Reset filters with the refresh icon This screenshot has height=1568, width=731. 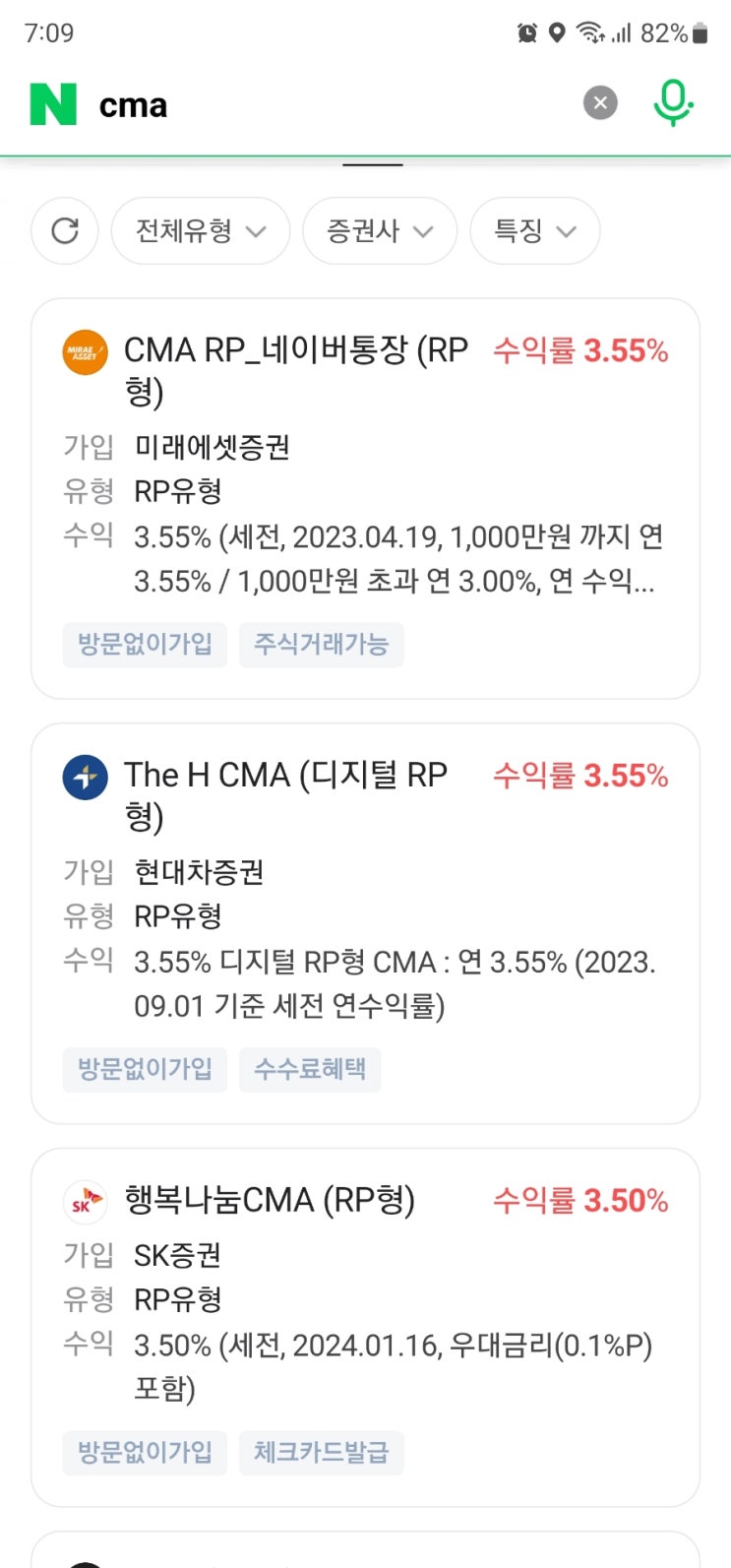pyautogui.click(x=65, y=231)
